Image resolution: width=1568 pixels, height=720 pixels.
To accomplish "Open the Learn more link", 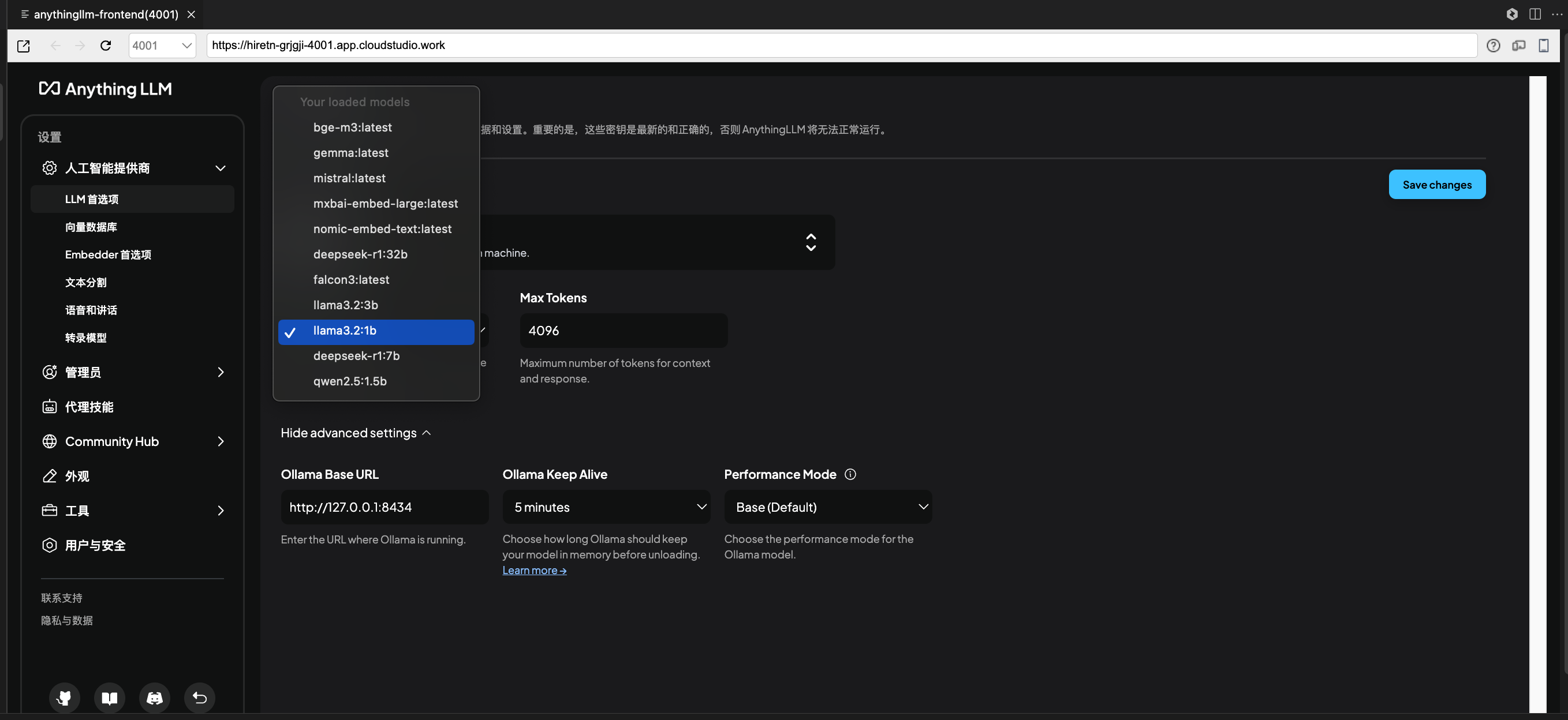I will pyautogui.click(x=534, y=571).
